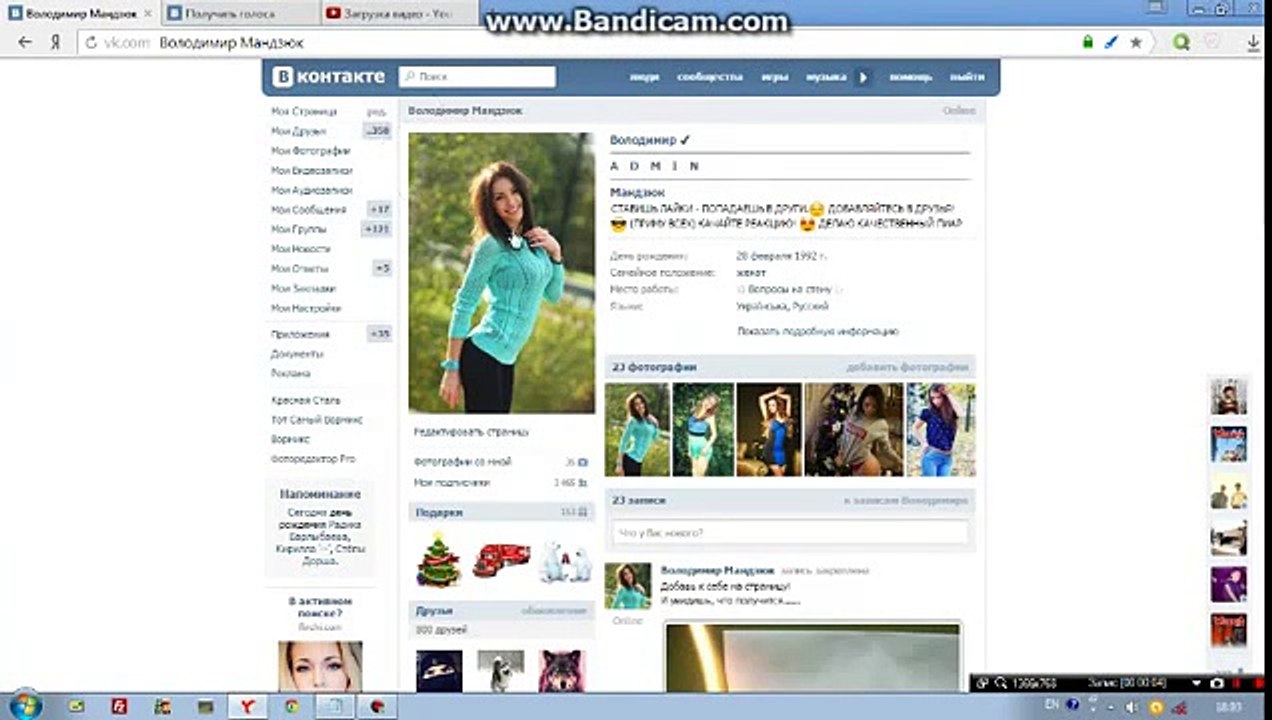Click 'добавить фотографии' link

click(x=907, y=367)
